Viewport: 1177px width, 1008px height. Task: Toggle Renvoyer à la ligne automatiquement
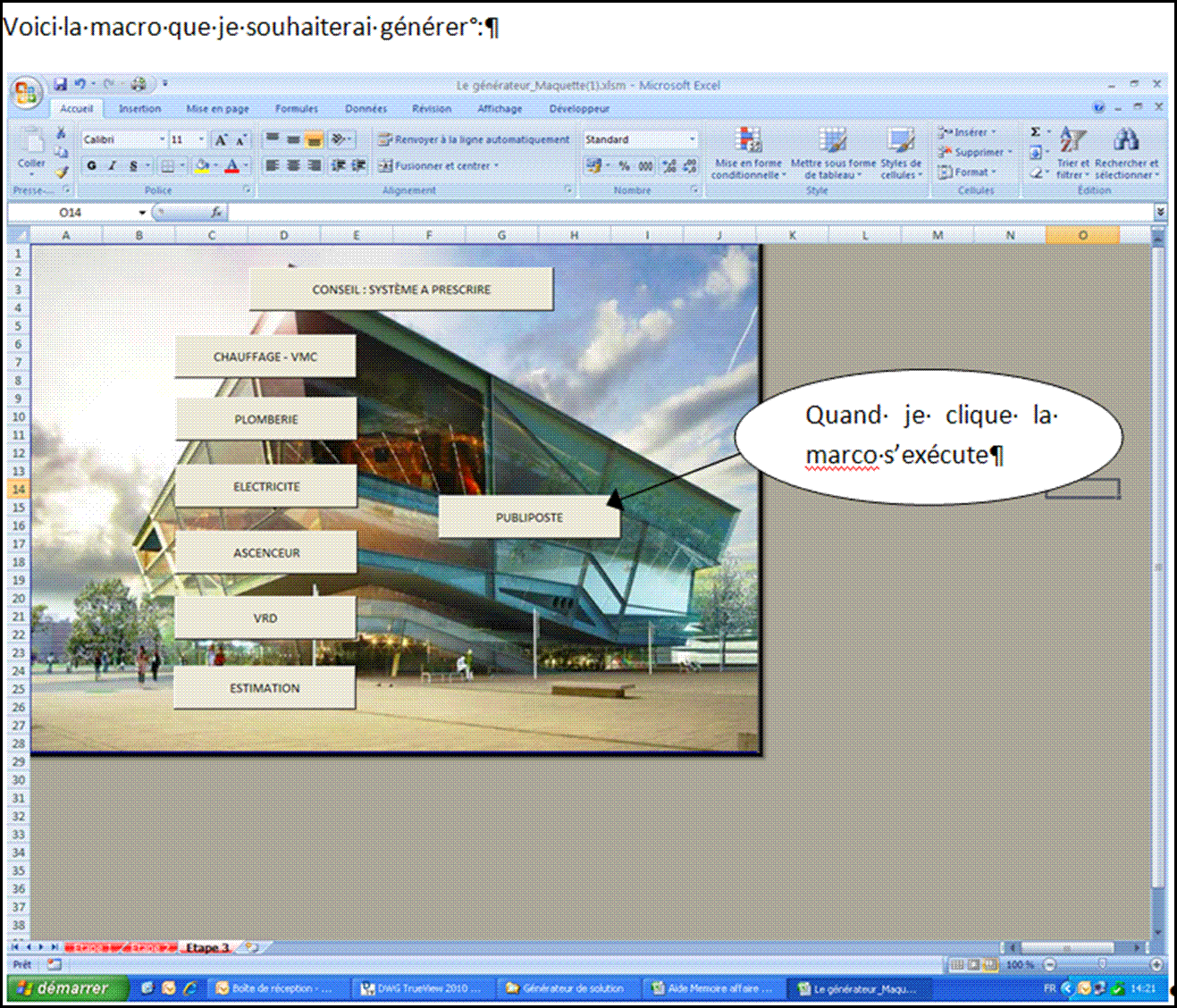pos(474,139)
